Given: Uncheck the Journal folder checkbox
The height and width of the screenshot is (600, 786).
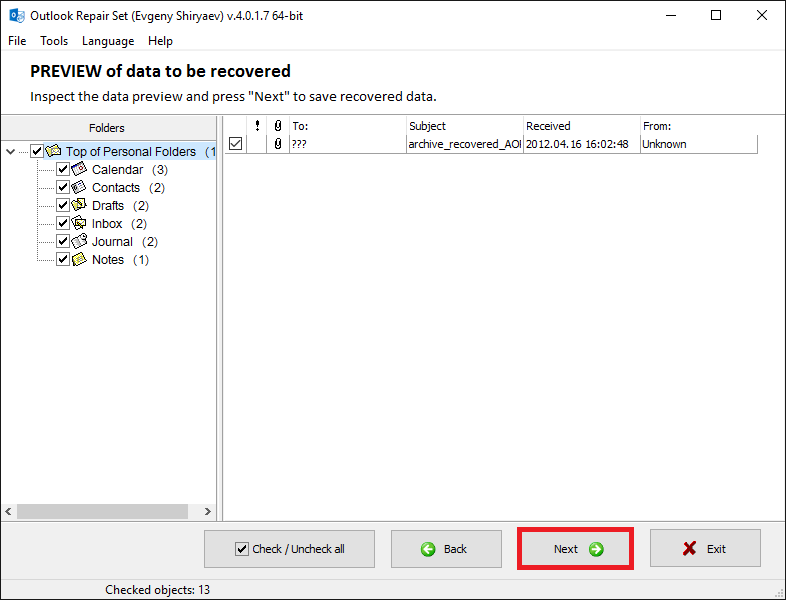Looking at the screenshot, I should pyautogui.click(x=63, y=241).
